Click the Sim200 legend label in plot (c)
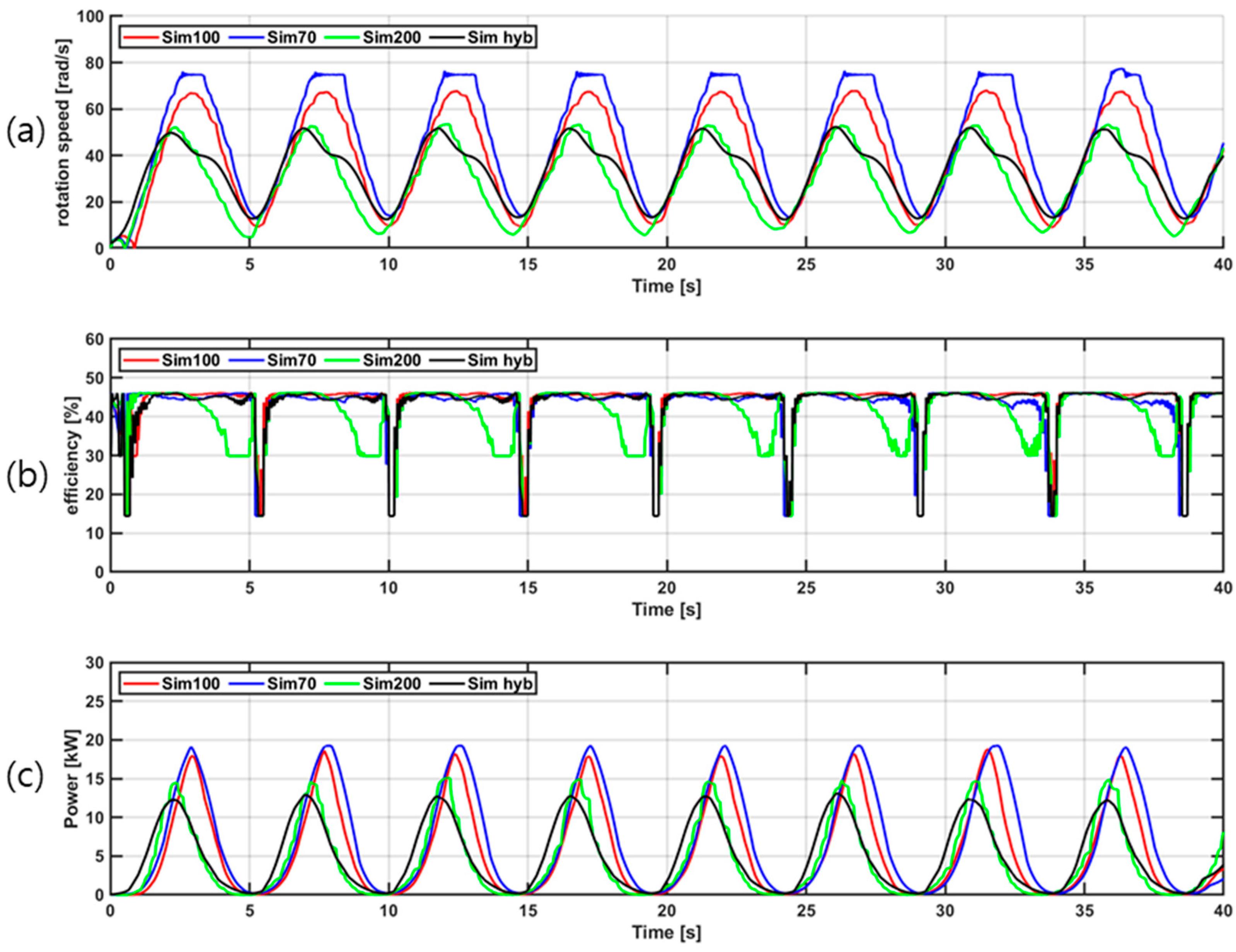Screen dimensions: 1236x952 tap(392, 684)
